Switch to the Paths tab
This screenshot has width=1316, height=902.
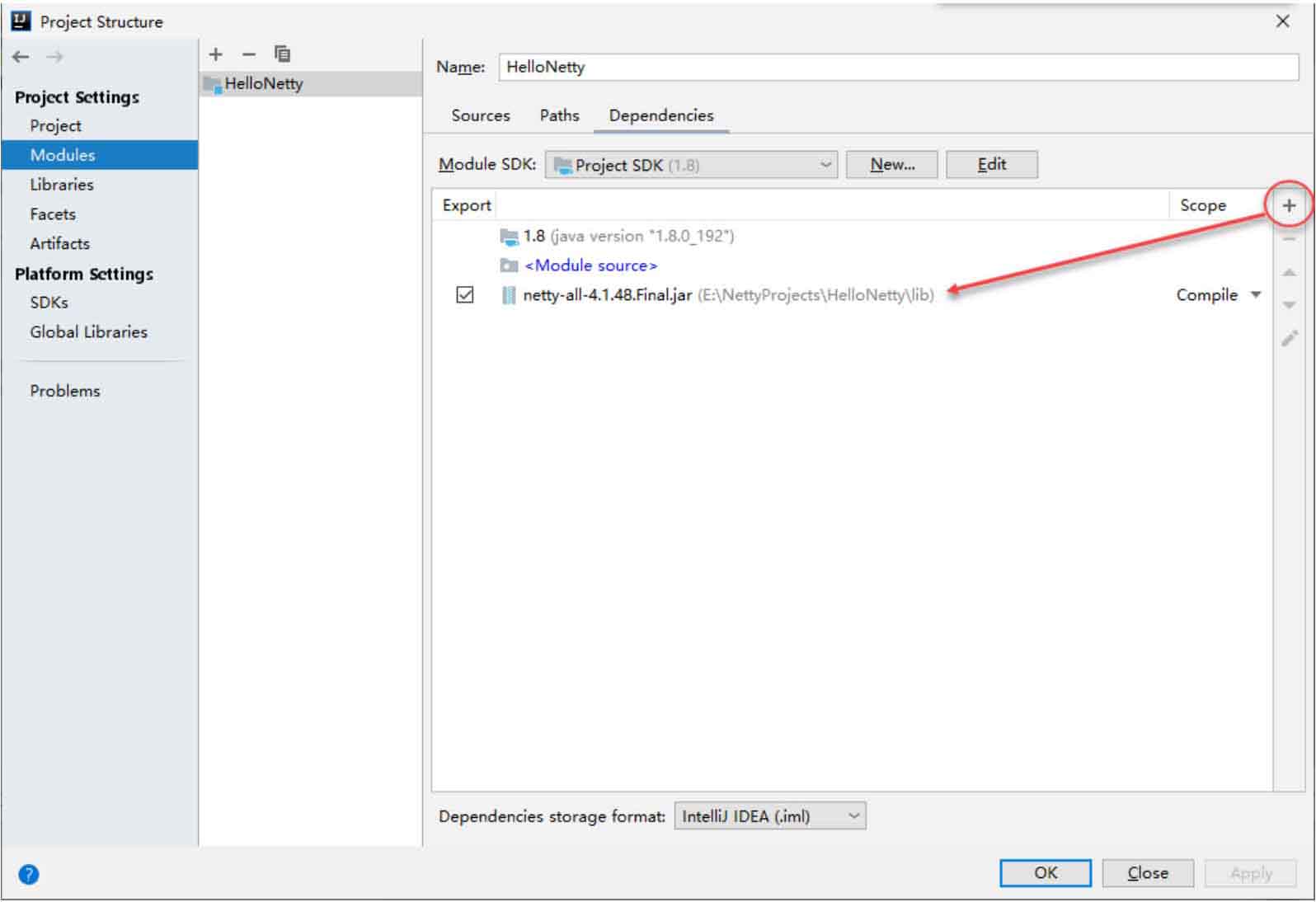tap(559, 115)
